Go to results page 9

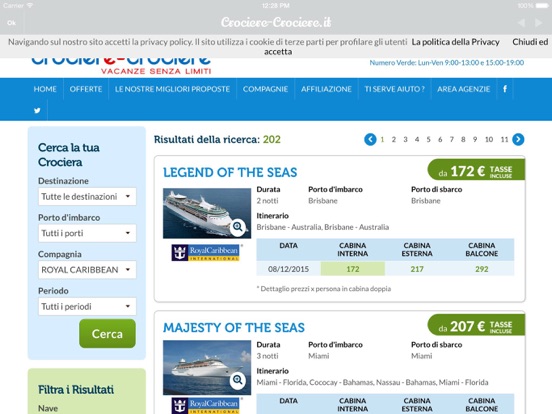coord(475,139)
